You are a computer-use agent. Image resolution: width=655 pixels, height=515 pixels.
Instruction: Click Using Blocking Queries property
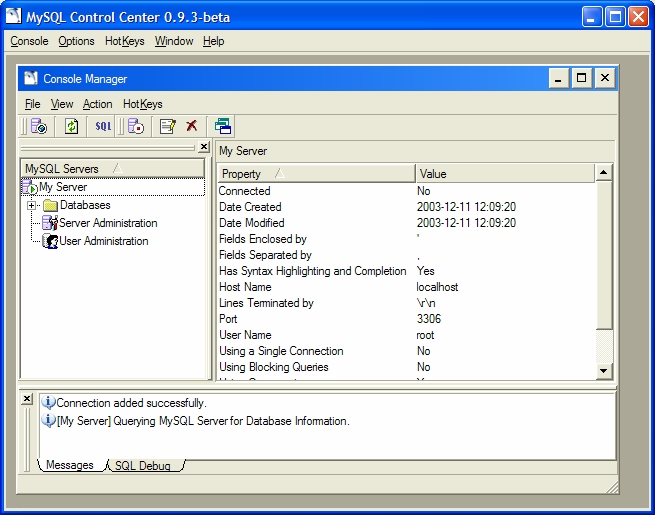(x=274, y=367)
